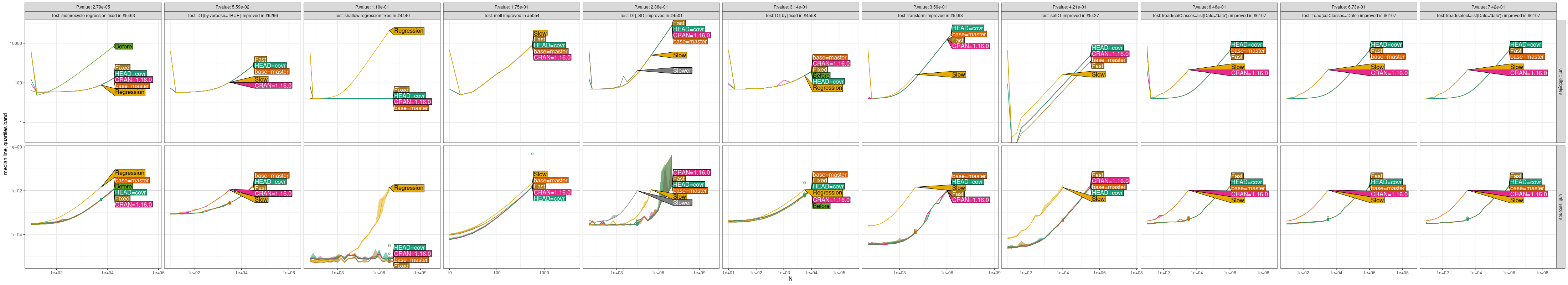Viewport: 1568px width, 285px height.
Task: Click the 'unit: kilobytes' row strip label
Action: [1560, 82]
